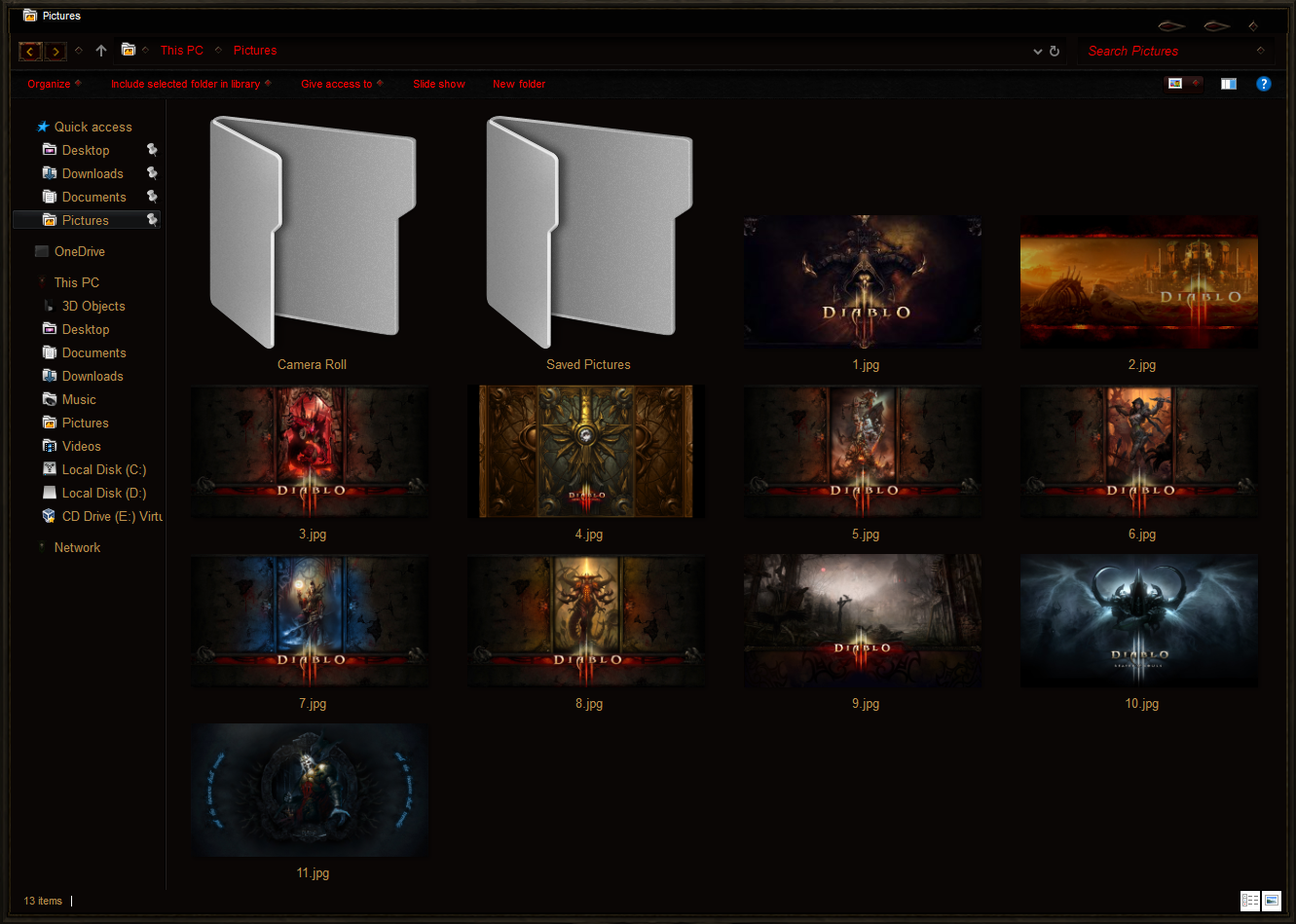The height and width of the screenshot is (924, 1296).
Task: Open Include selected folder in library dropdown
Action: [x=191, y=84]
